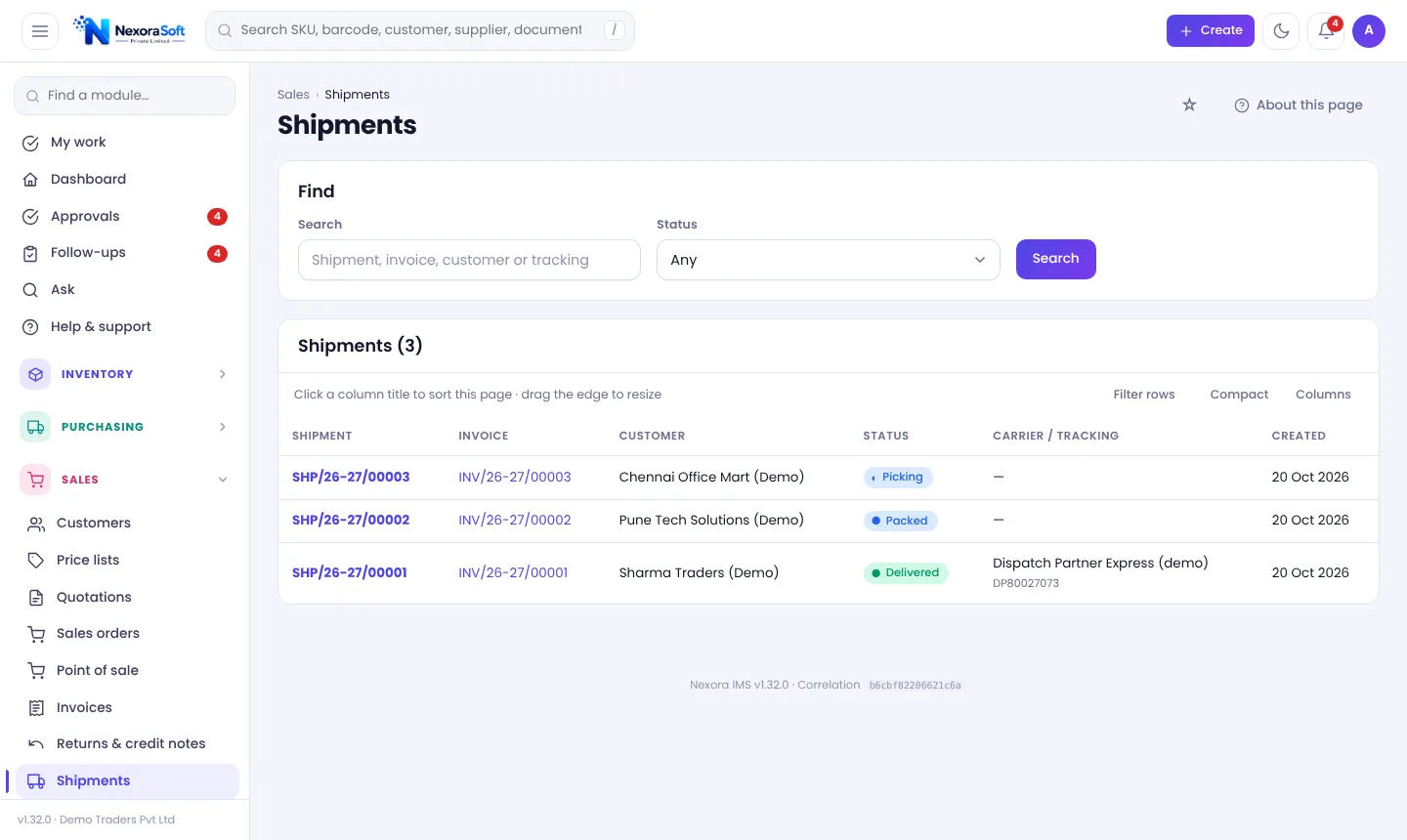Star this page as favorite
1407x840 pixels.
point(1189,105)
